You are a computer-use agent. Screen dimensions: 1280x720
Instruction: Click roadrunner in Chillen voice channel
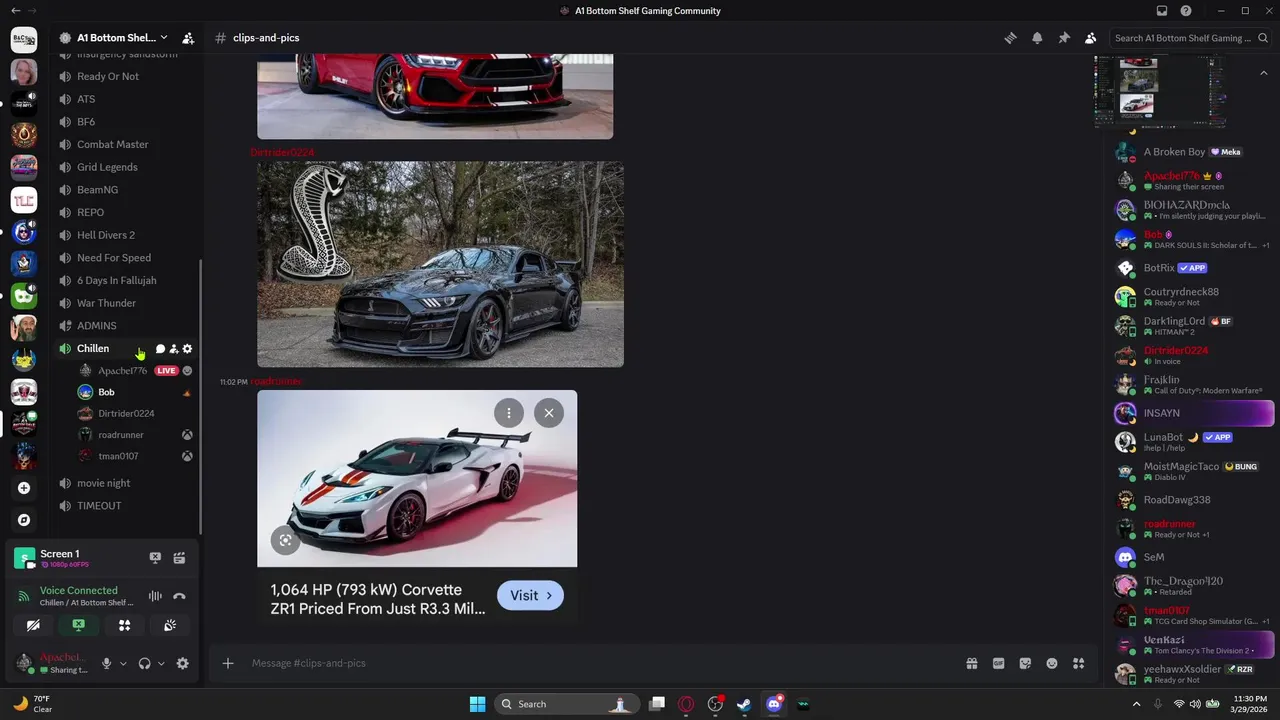click(135, 435)
